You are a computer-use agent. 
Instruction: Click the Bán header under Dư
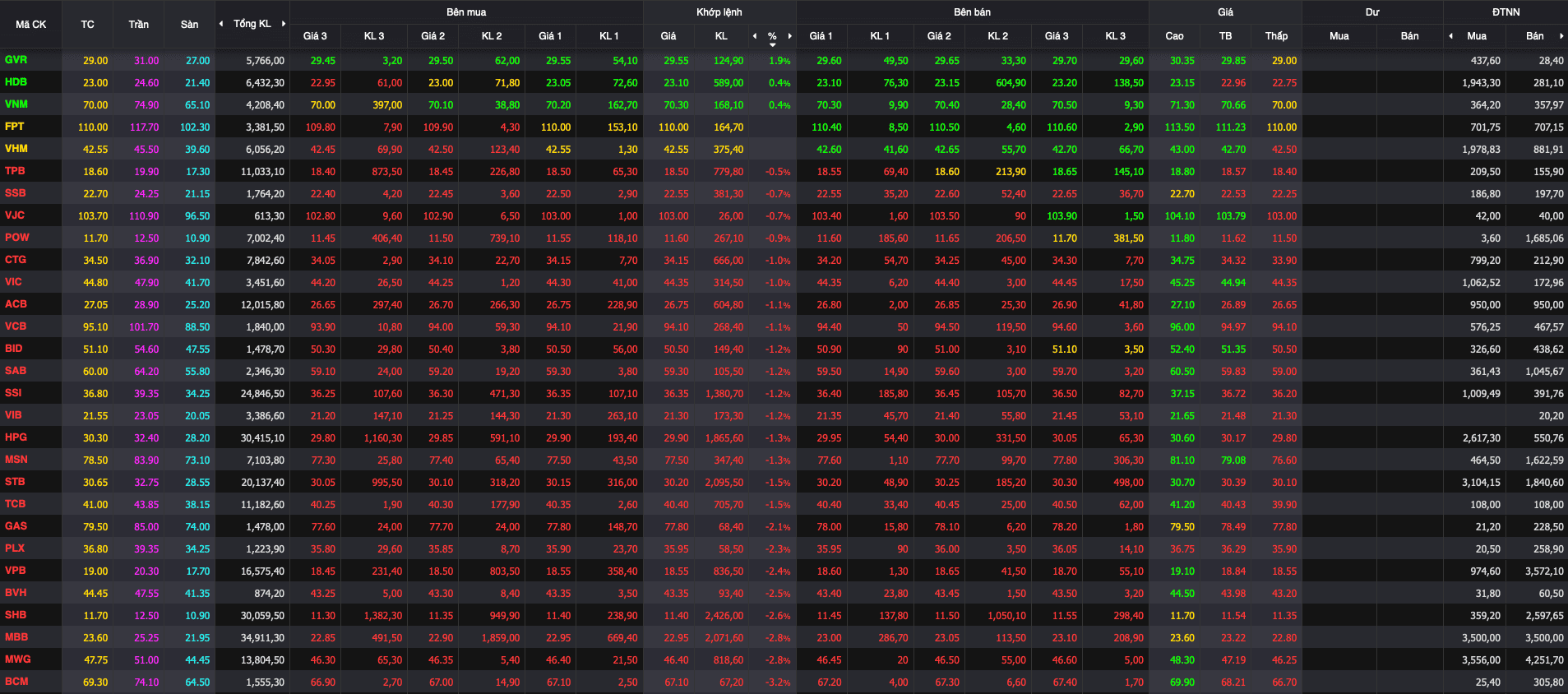coord(1409,36)
